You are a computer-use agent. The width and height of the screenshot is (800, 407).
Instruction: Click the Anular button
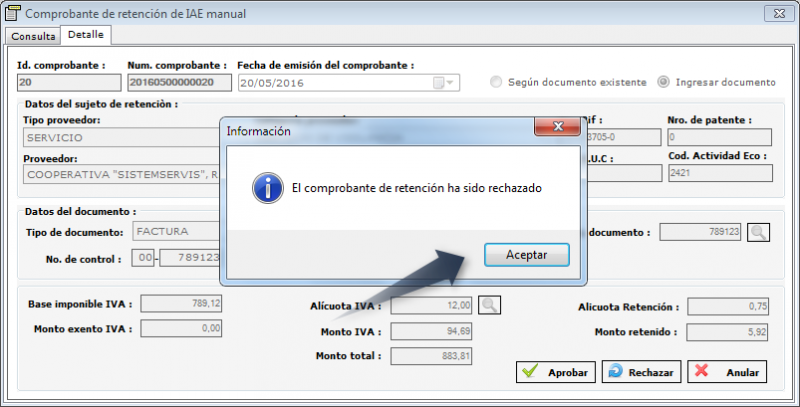pos(727,372)
